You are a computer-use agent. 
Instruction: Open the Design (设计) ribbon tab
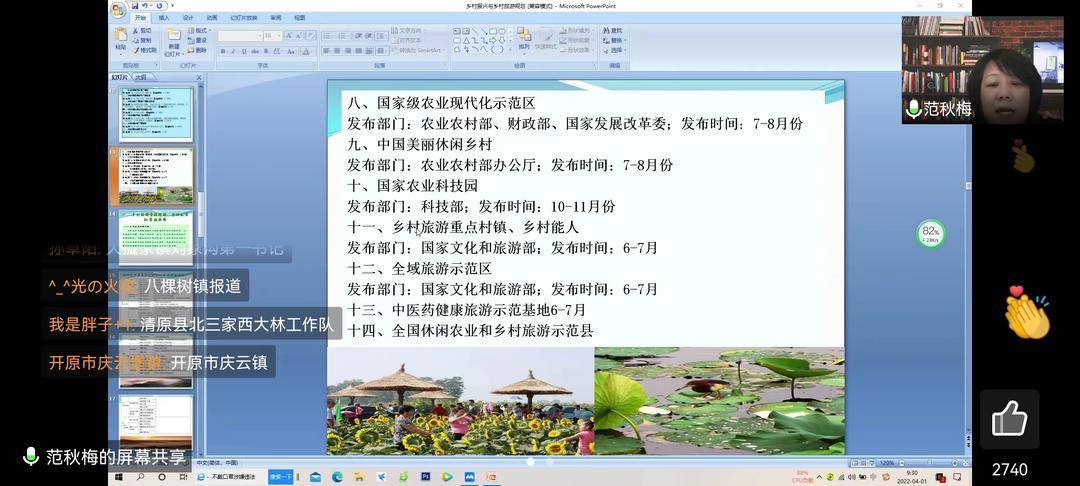coord(187,18)
